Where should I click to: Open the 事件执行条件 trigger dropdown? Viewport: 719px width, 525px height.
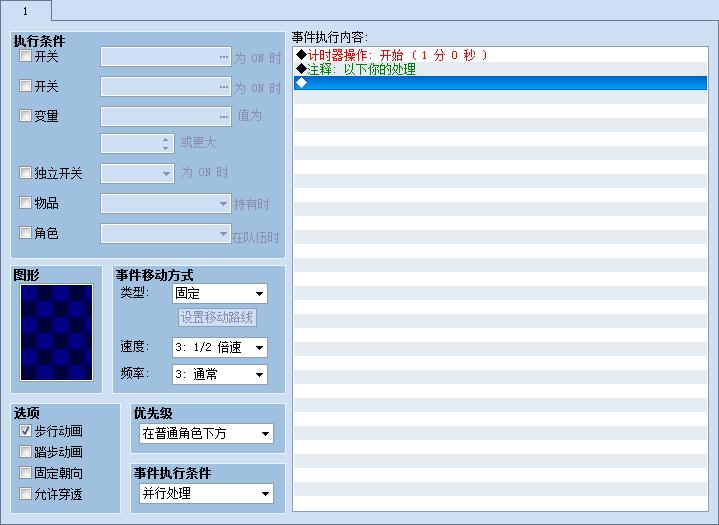click(x=206, y=493)
